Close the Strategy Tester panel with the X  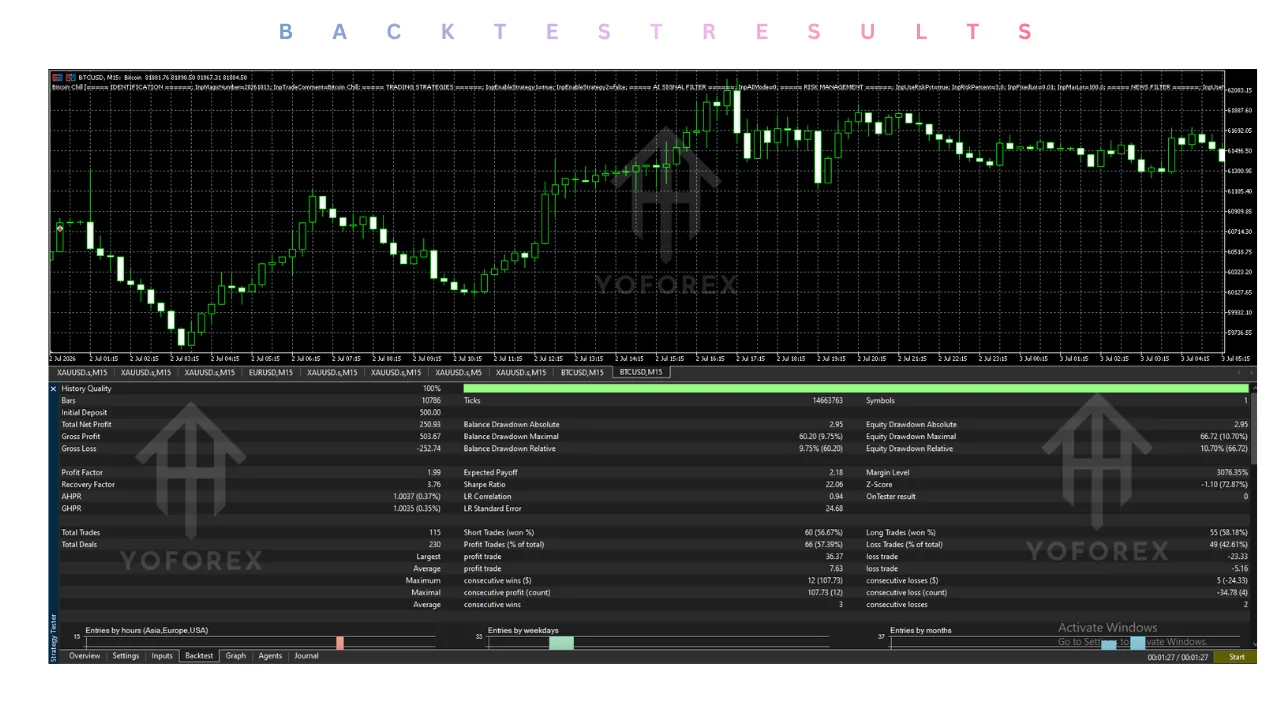click(x=53, y=388)
